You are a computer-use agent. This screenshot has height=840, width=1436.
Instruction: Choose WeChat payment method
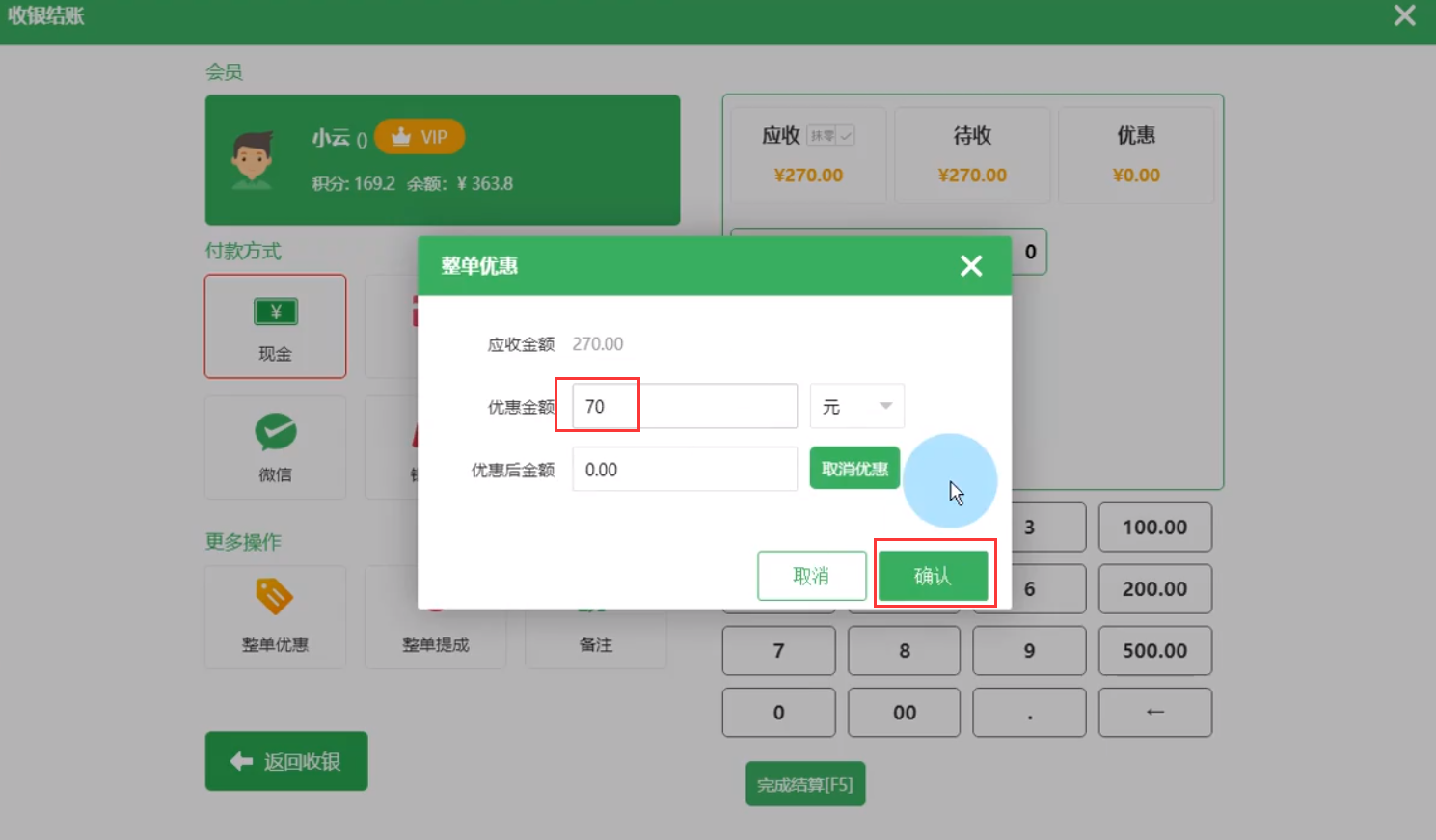(276, 433)
